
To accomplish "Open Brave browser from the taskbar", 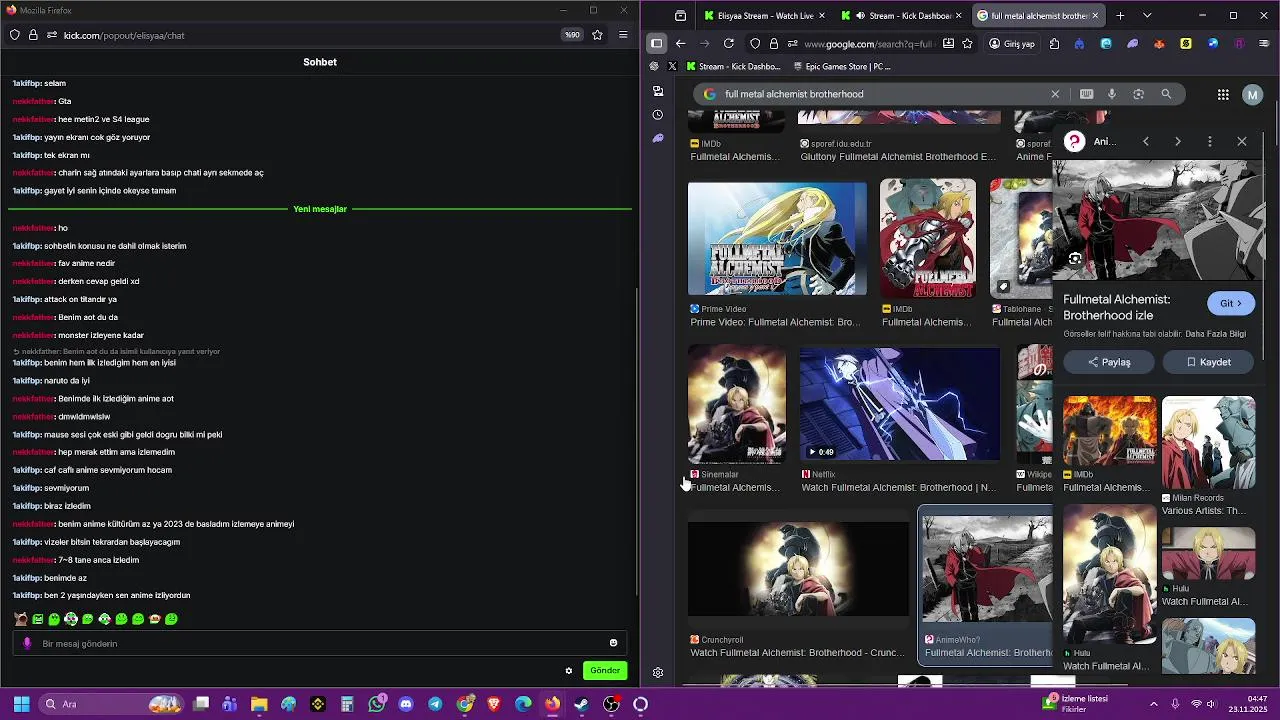I will coord(493,704).
